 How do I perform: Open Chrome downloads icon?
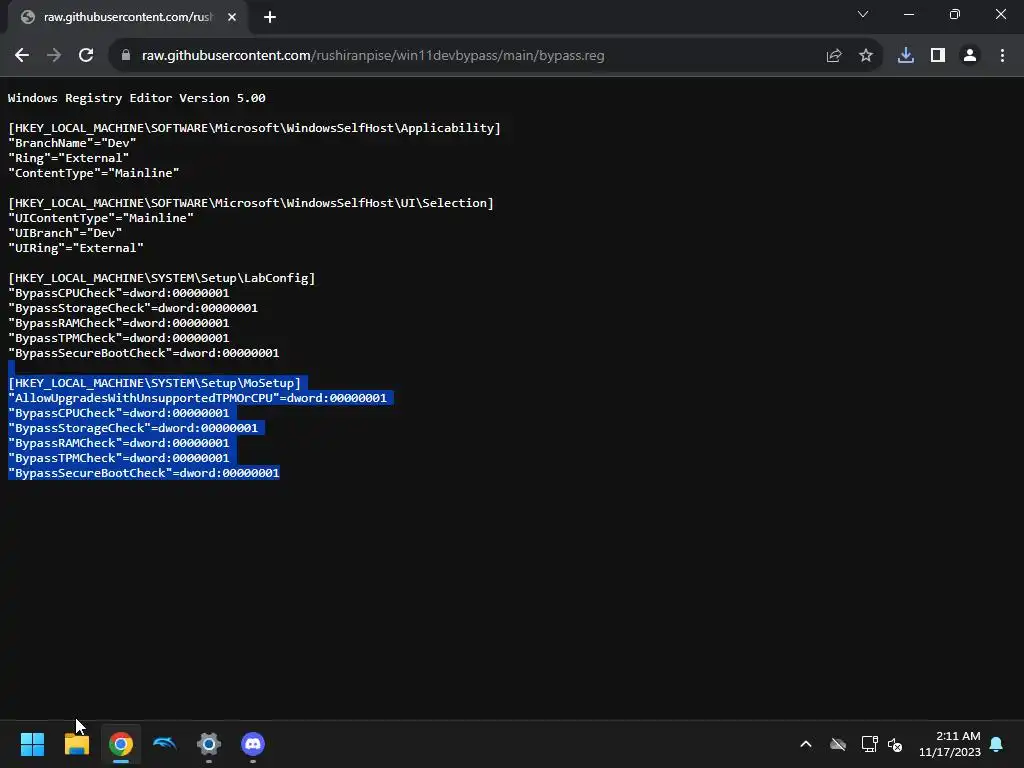(x=906, y=56)
